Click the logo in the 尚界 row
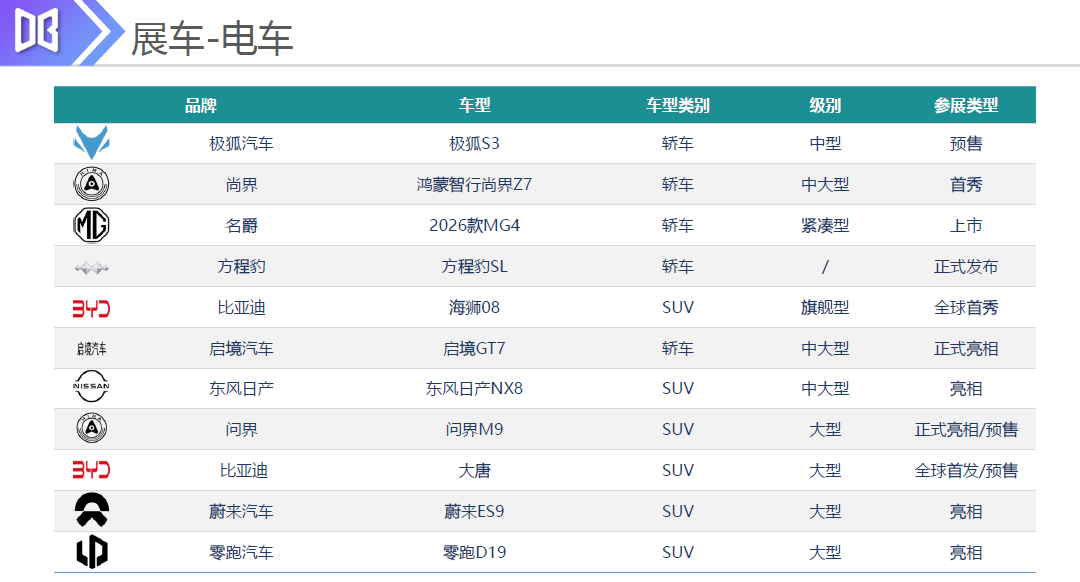This screenshot has height=582, width=1080. (x=91, y=184)
